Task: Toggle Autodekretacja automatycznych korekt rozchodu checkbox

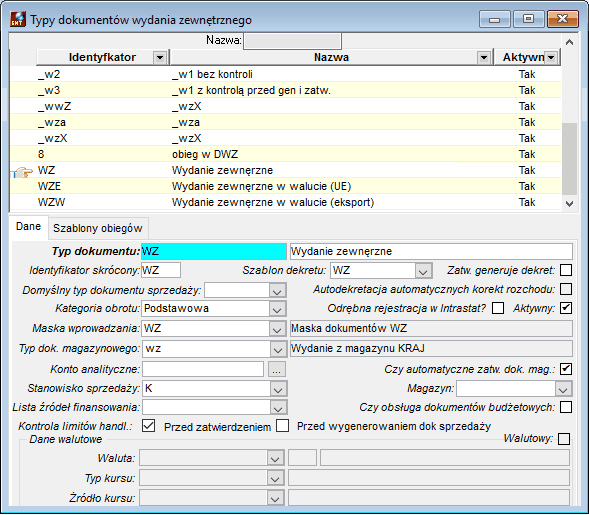Action: click(566, 289)
